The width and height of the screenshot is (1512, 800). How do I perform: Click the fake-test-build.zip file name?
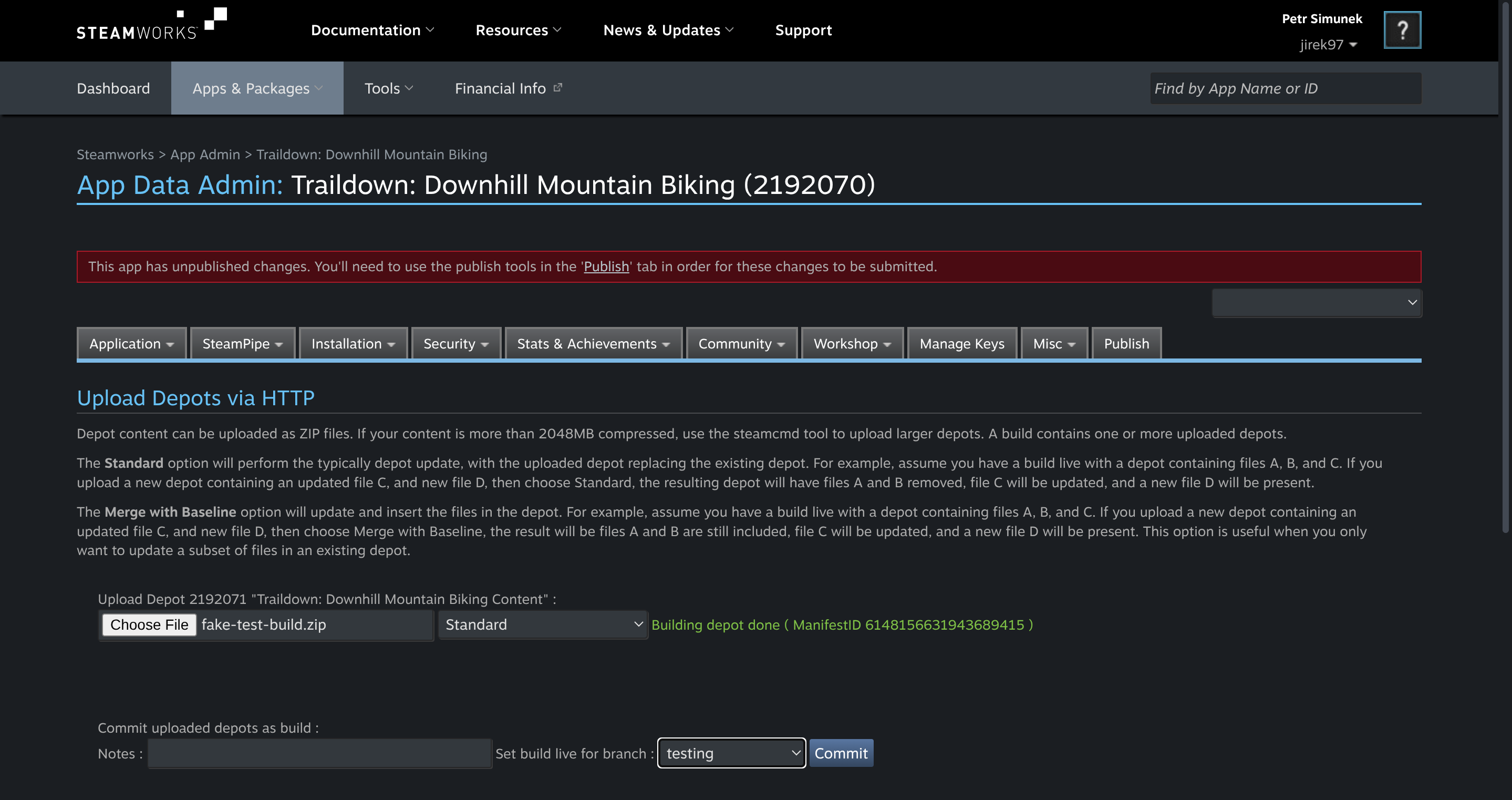click(x=264, y=625)
